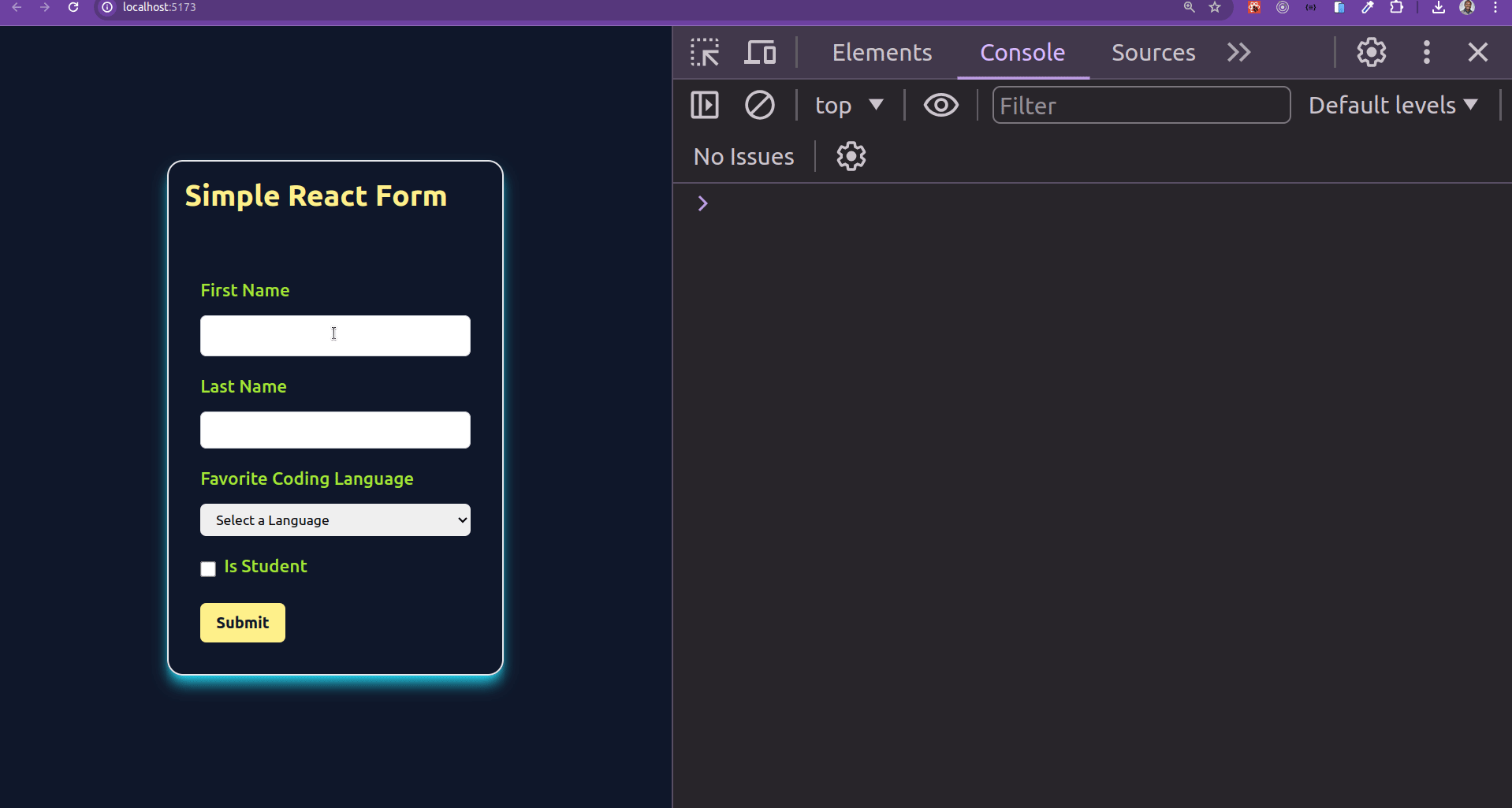Viewport: 1512px width, 808px height.
Task: Click the First Name input field
Action: point(335,336)
